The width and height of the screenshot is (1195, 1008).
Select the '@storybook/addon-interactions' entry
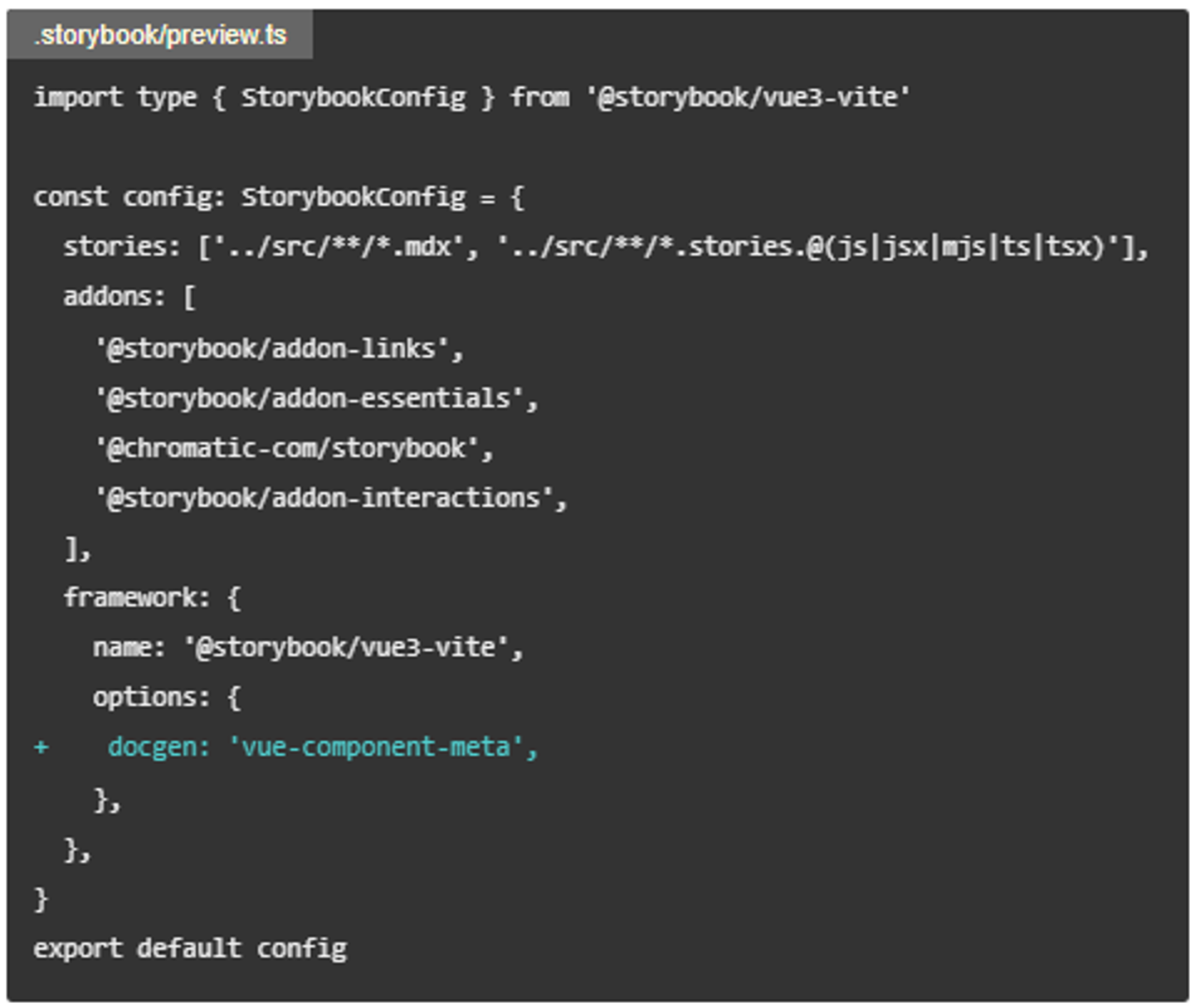[x=330, y=499]
